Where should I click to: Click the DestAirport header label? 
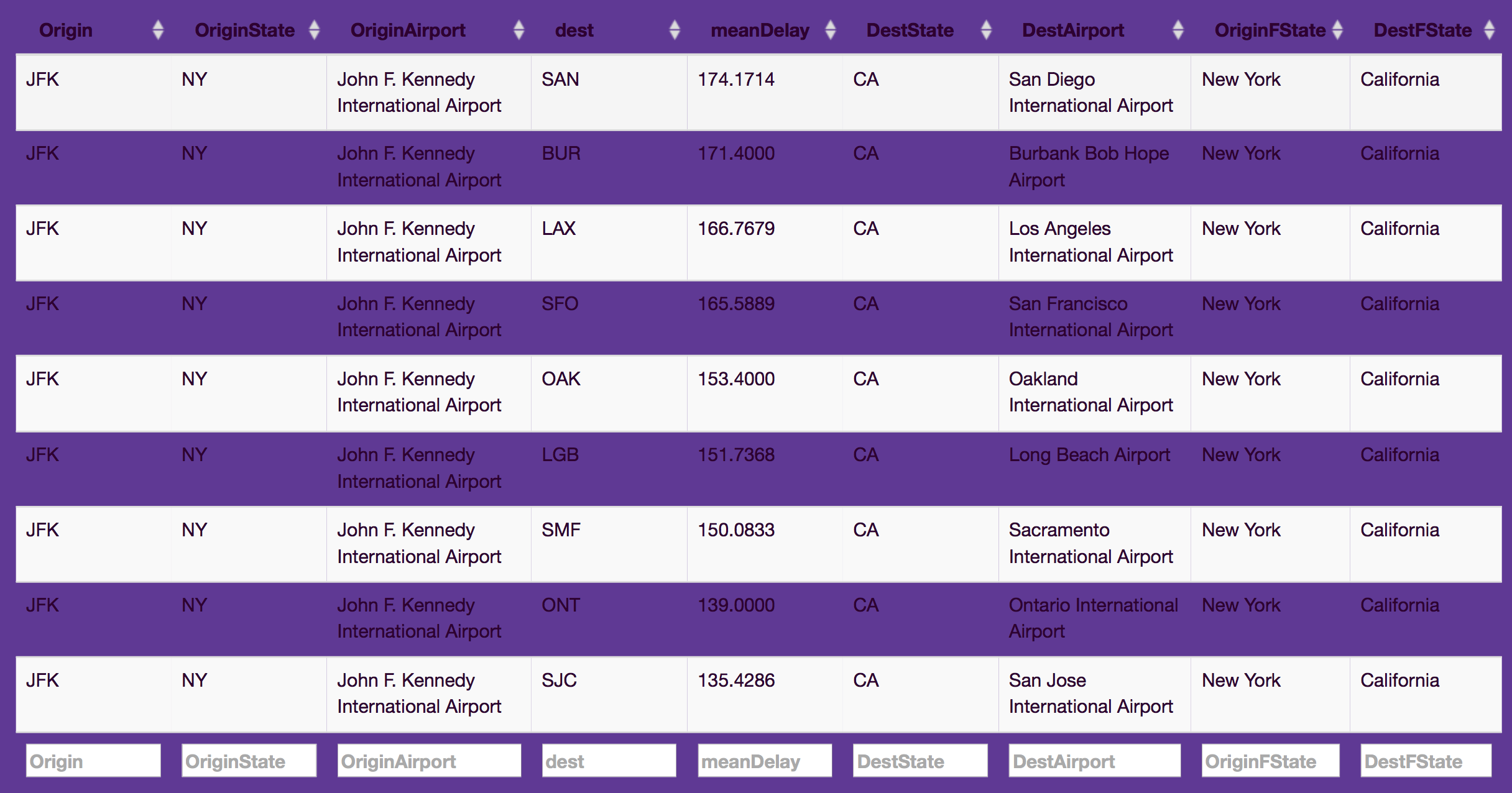(x=1073, y=30)
